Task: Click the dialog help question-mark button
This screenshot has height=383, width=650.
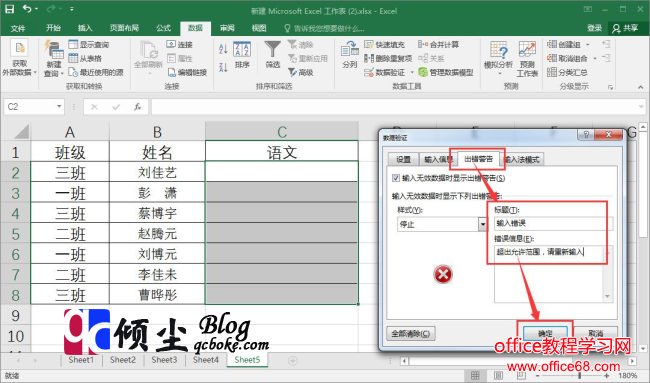Action: [x=586, y=134]
